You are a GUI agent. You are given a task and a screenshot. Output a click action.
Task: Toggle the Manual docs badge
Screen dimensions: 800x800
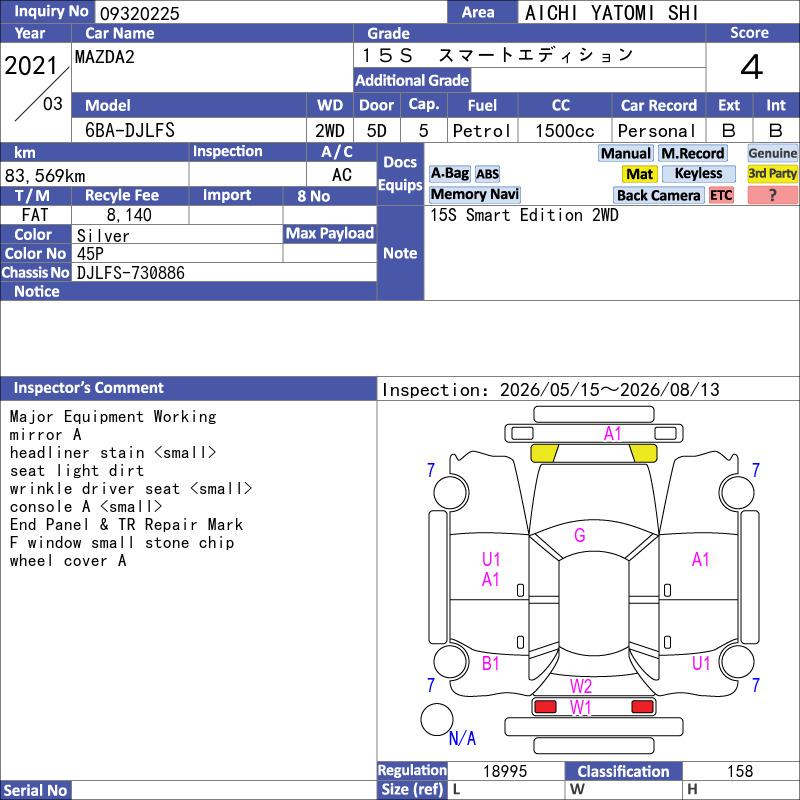coord(626,154)
